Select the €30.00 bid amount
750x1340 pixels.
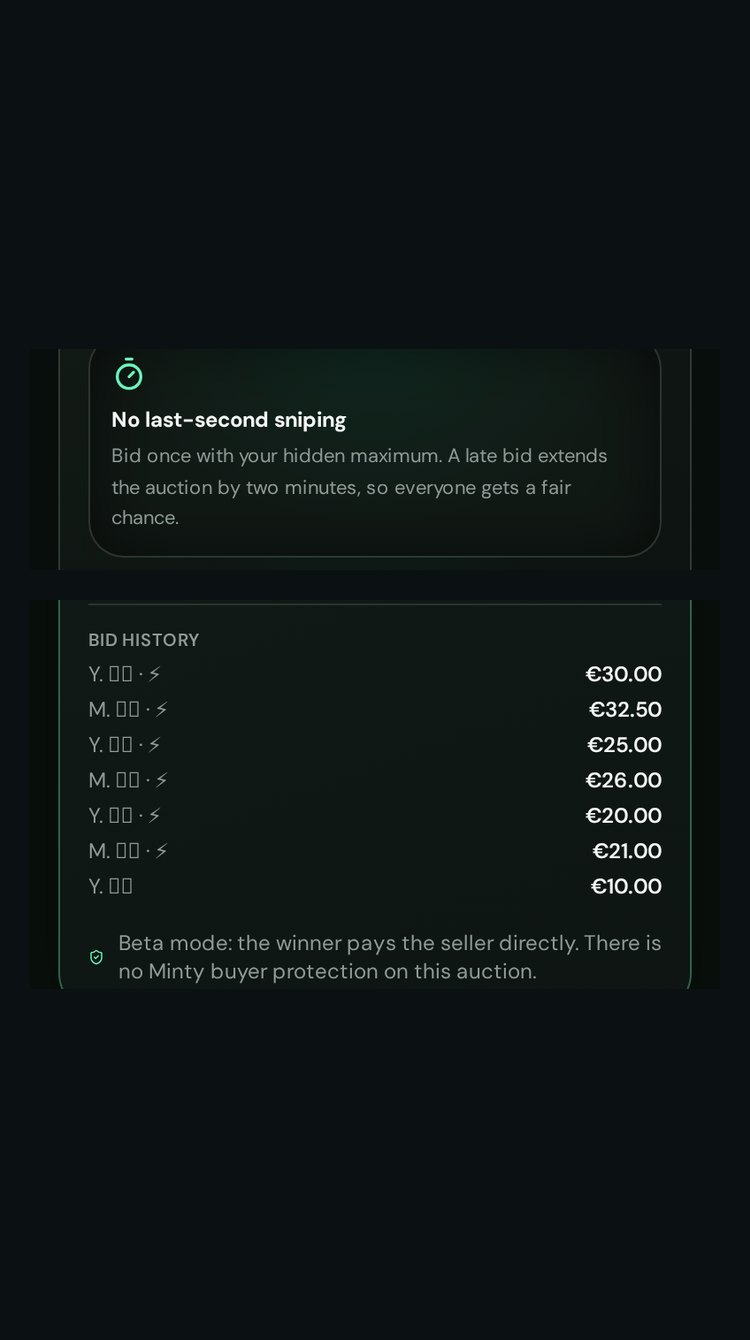point(624,674)
